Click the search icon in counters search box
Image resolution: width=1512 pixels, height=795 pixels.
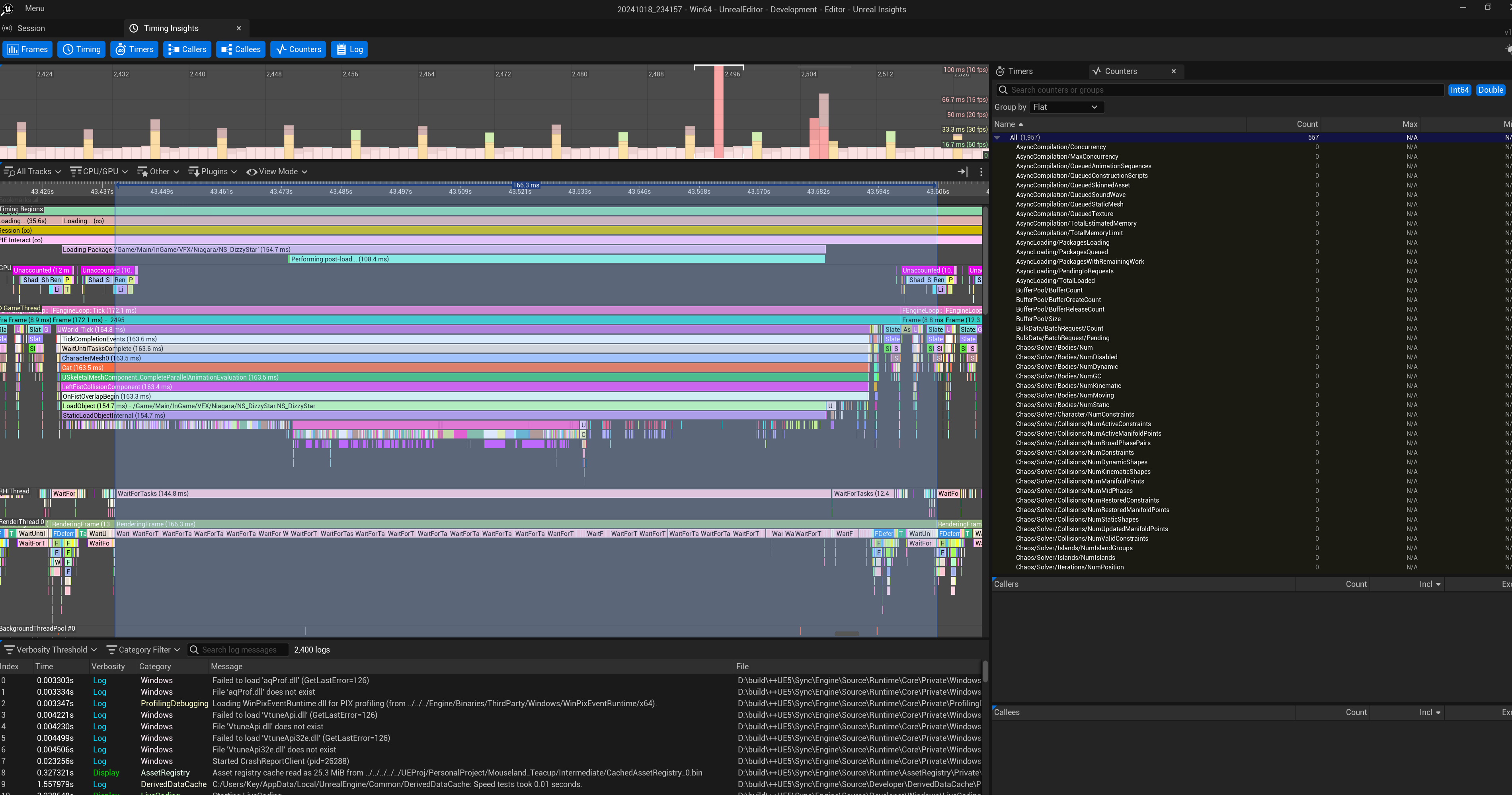tap(1003, 90)
